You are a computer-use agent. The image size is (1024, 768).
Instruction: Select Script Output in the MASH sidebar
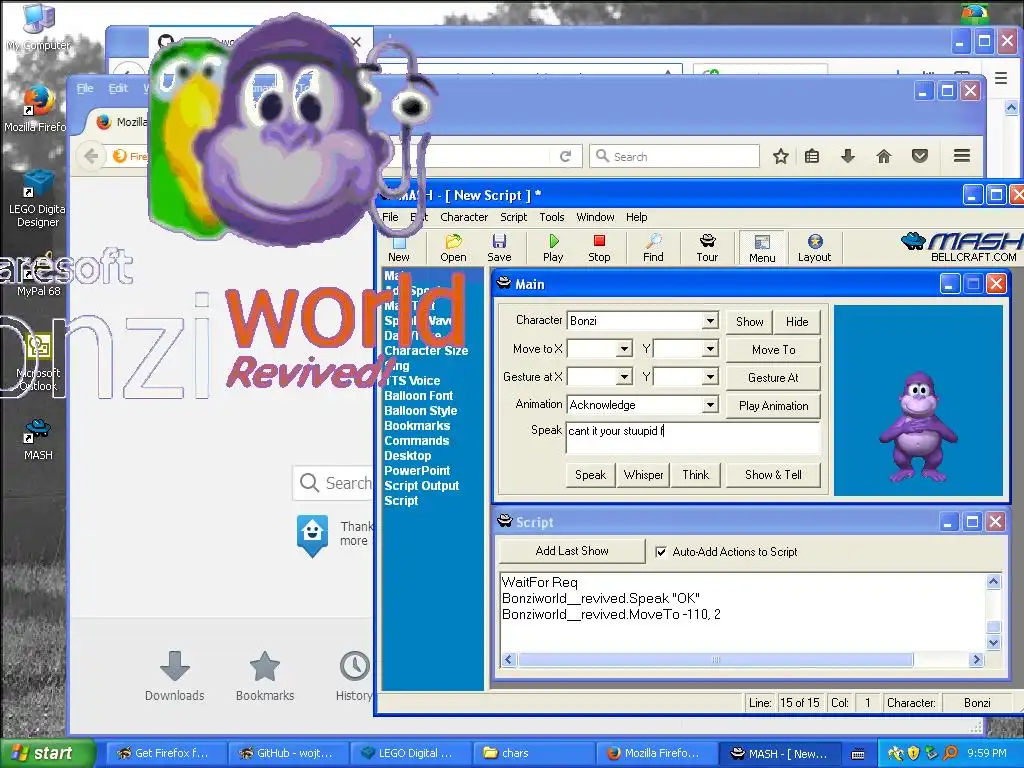pos(421,486)
